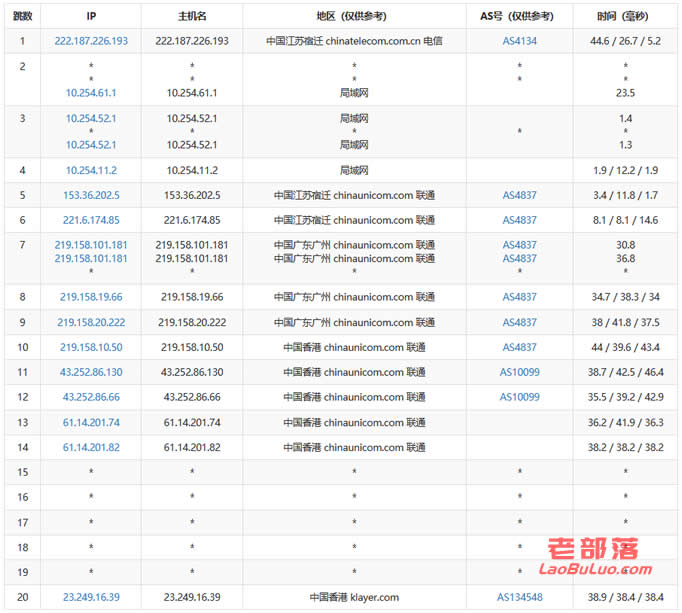This screenshot has height=613, width=682.
Task: Select time cell 38.9 / 38.4 / 38.4
Action: click(x=625, y=597)
